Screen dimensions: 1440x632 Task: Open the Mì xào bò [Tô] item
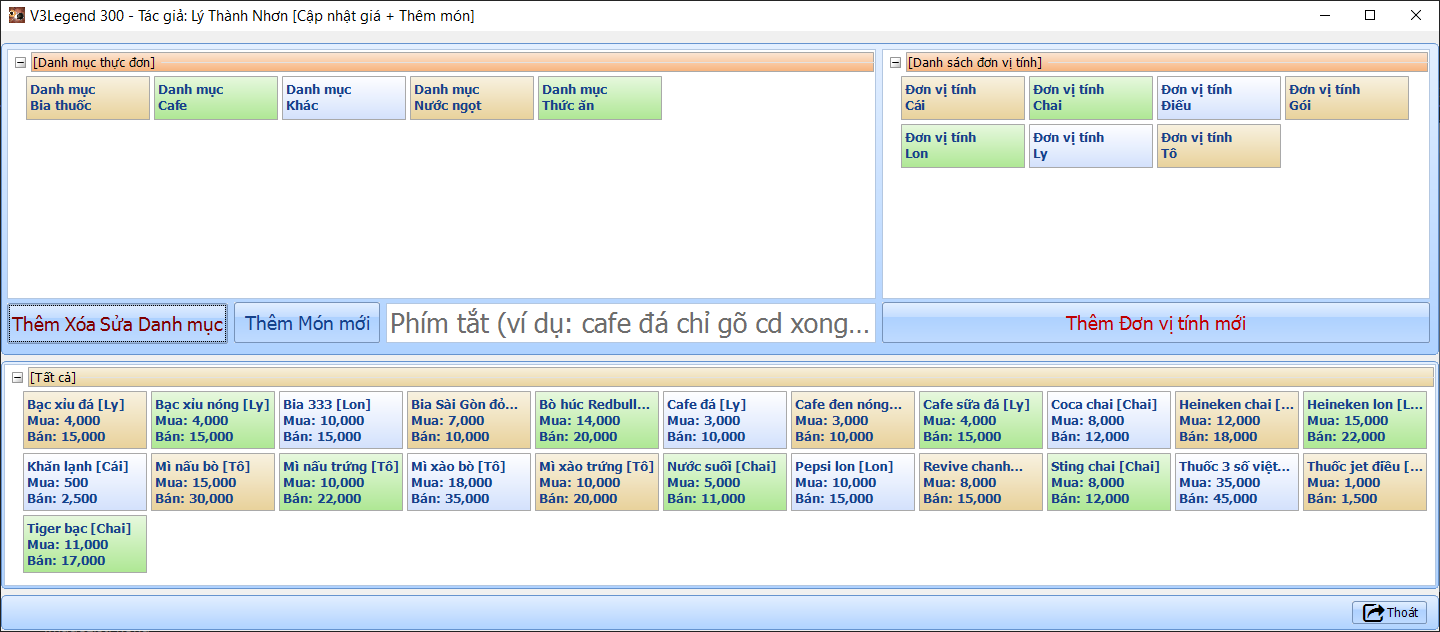469,482
